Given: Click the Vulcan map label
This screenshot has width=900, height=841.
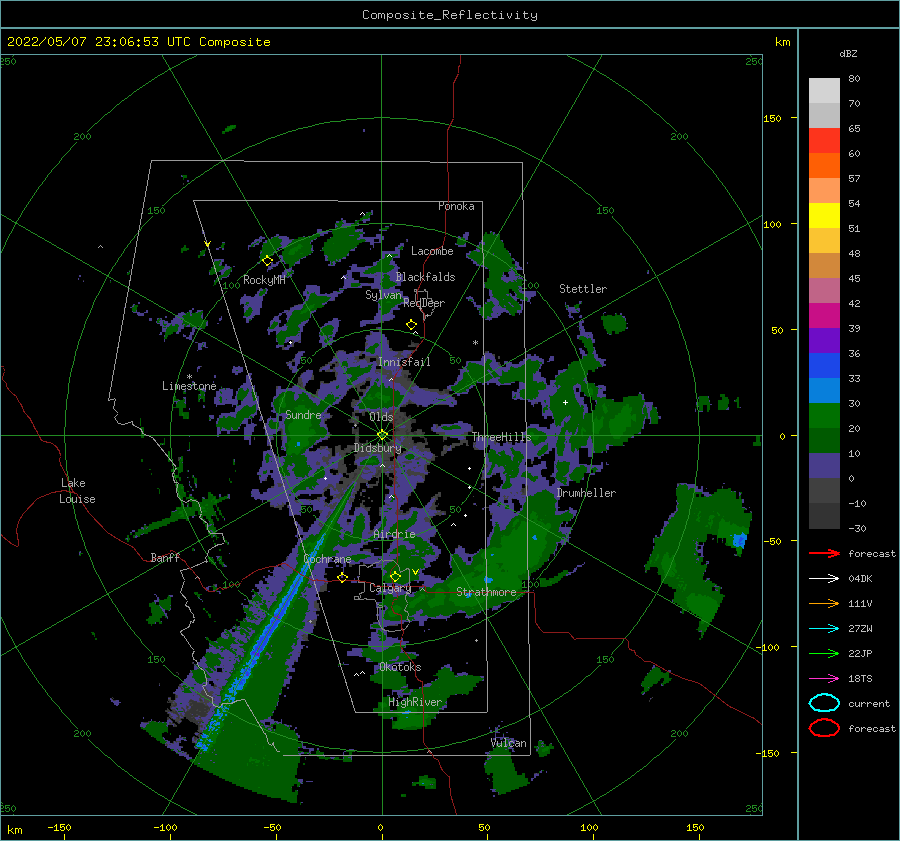Looking at the screenshot, I should click(x=509, y=743).
